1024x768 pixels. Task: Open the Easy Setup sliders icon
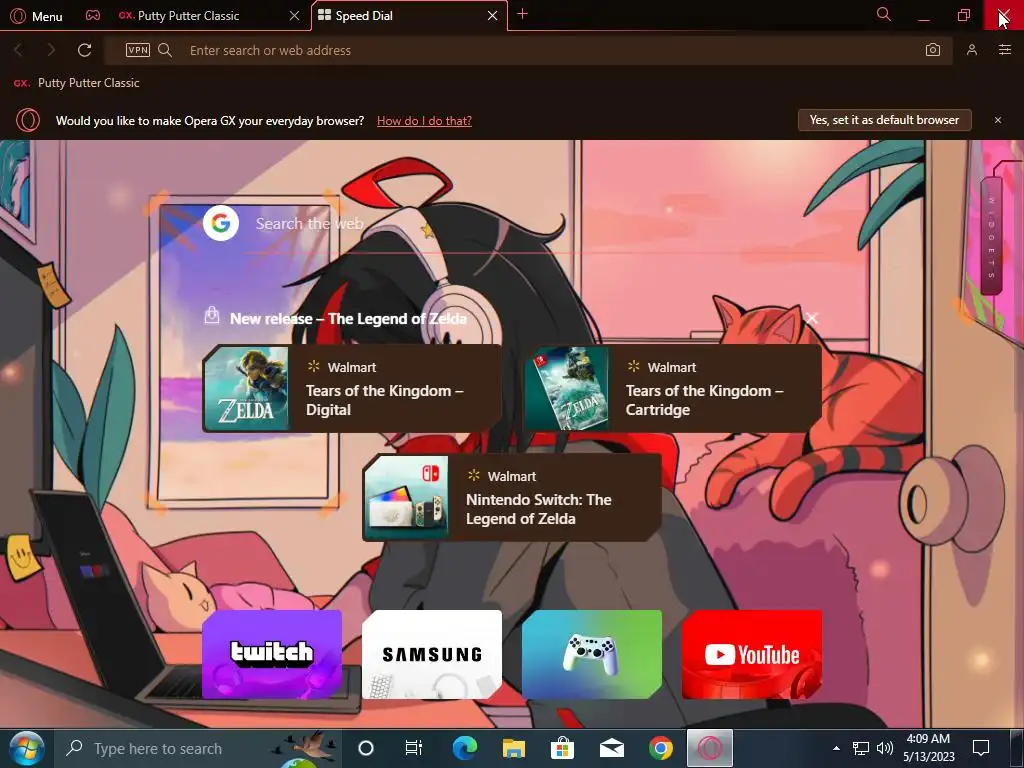[x=1005, y=50]
